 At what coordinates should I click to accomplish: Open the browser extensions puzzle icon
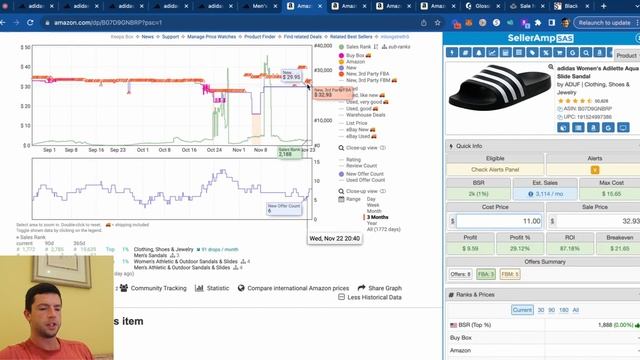point(538,23)
